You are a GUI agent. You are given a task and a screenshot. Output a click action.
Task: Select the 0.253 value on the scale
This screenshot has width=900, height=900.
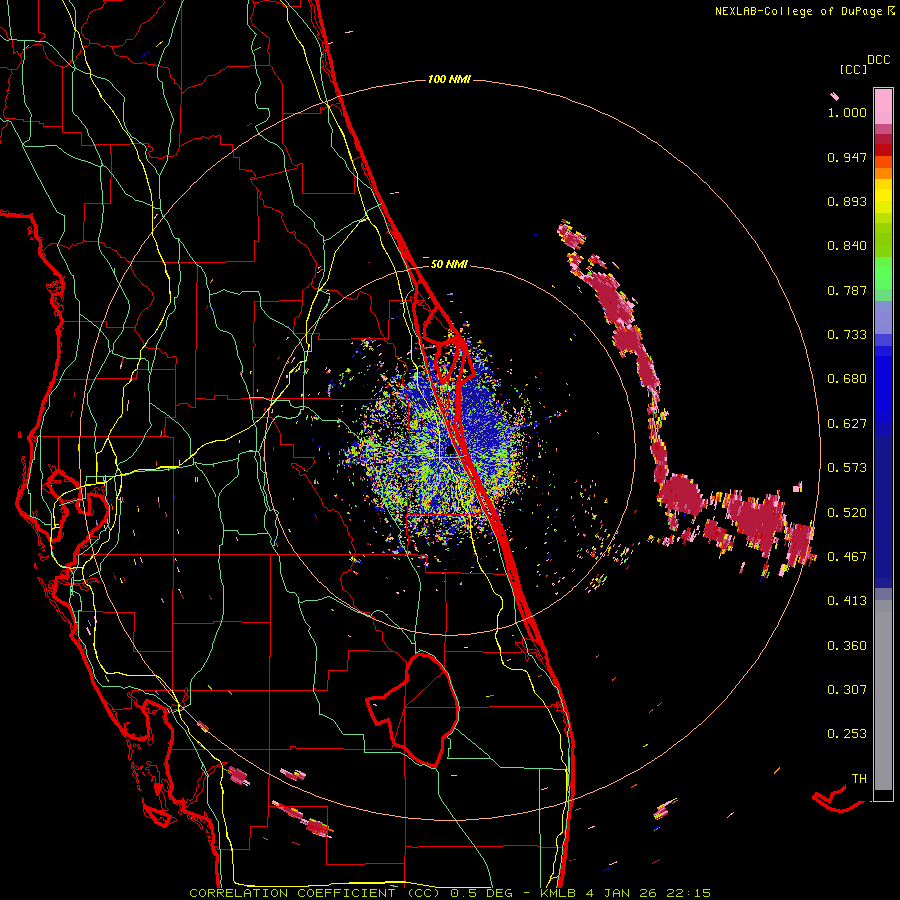[x=847, y=734]
